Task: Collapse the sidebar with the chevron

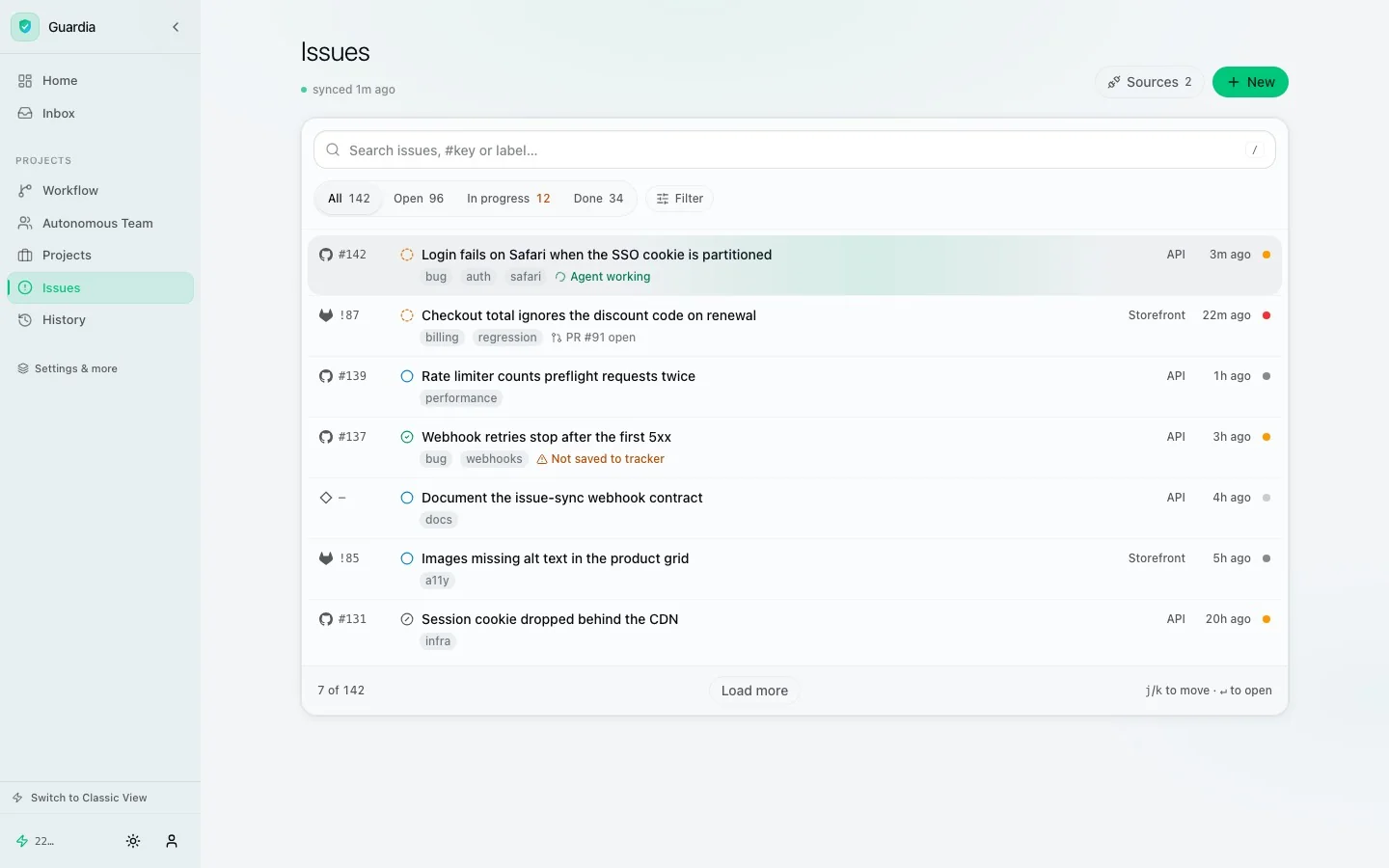Action: [x=176, y=27]
